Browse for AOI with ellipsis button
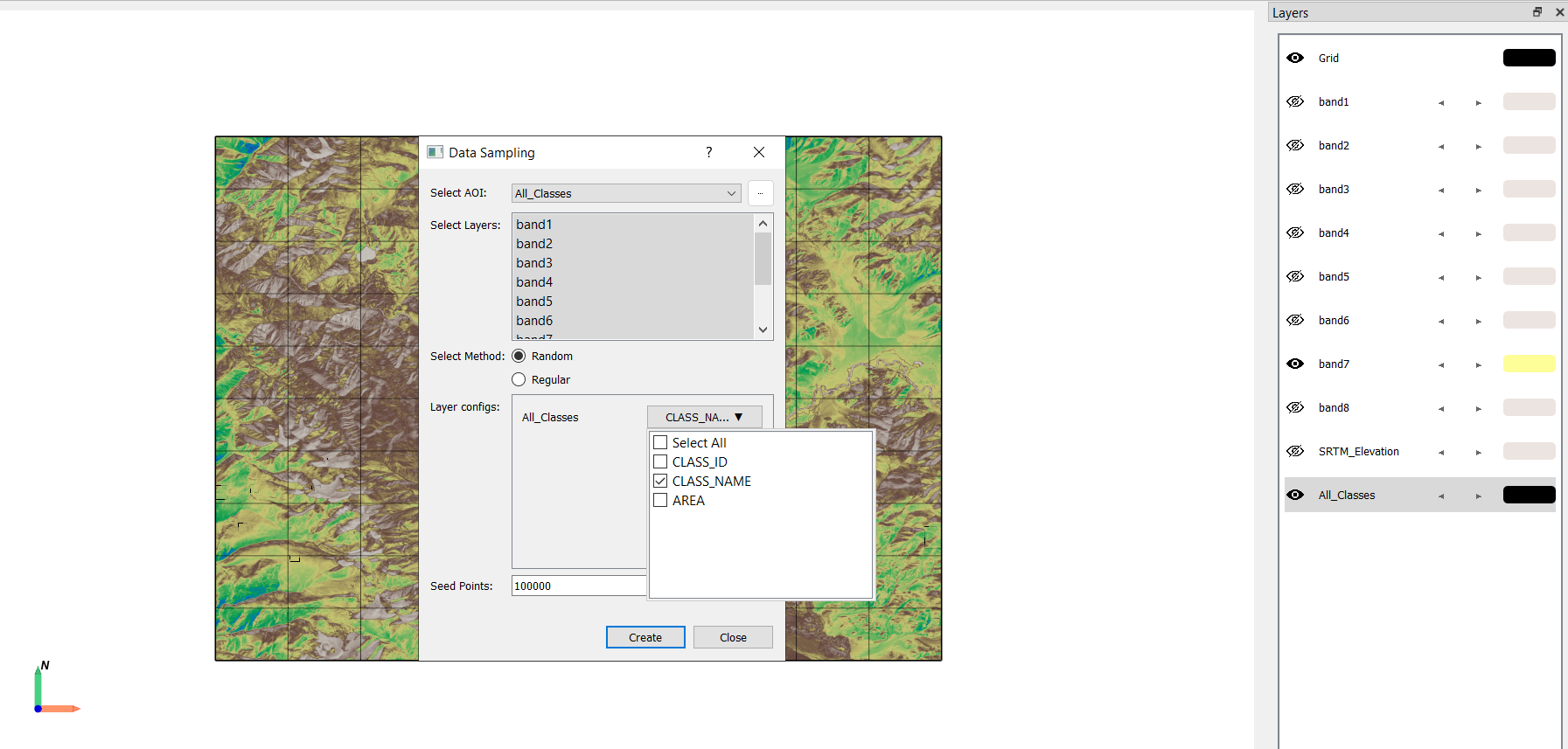This screenshot has height=749, width=1568. [760, 193]
